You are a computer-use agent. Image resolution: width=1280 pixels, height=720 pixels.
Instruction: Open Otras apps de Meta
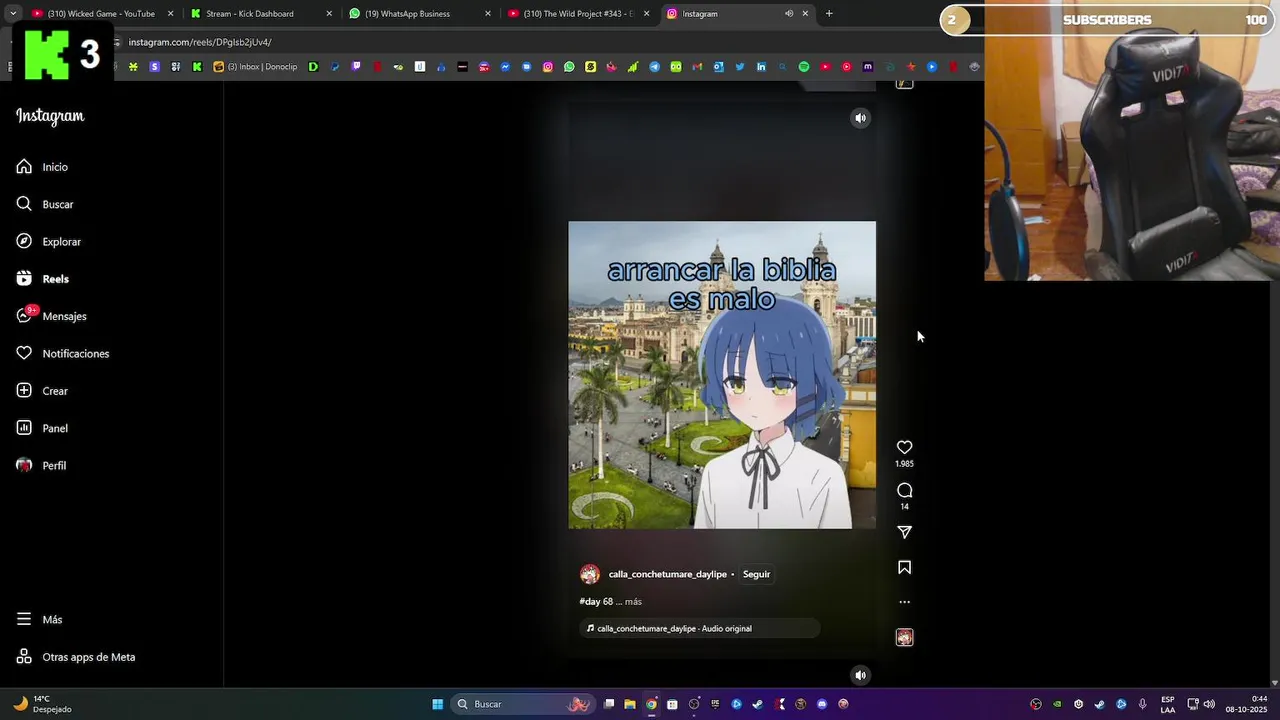[x=76, y=657]
